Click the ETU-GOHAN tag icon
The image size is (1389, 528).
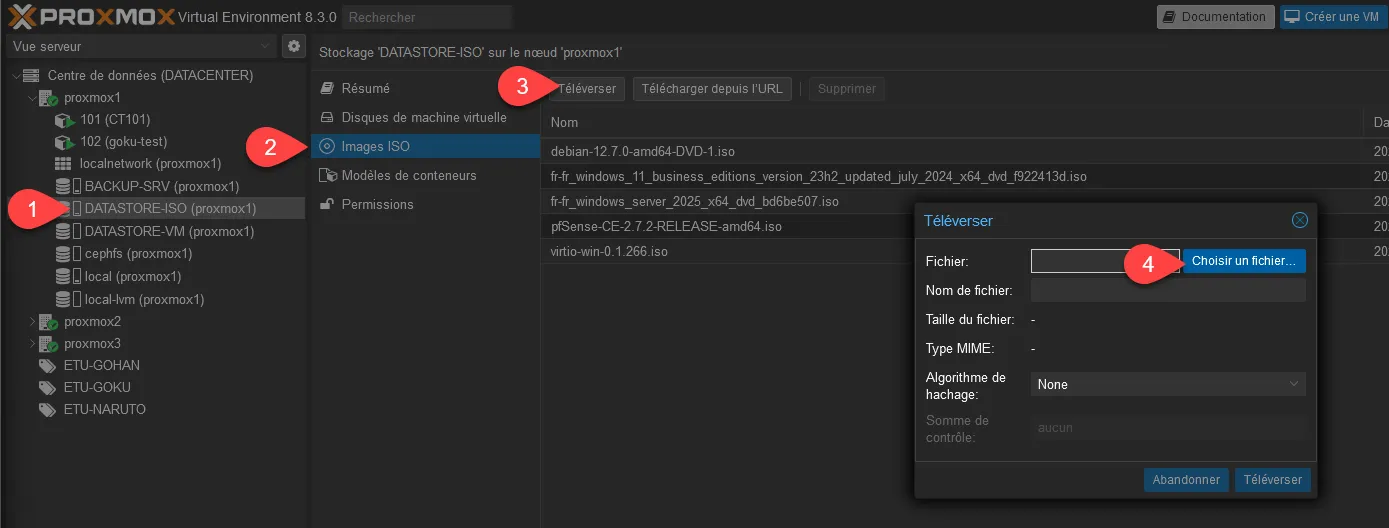[47, 366]
